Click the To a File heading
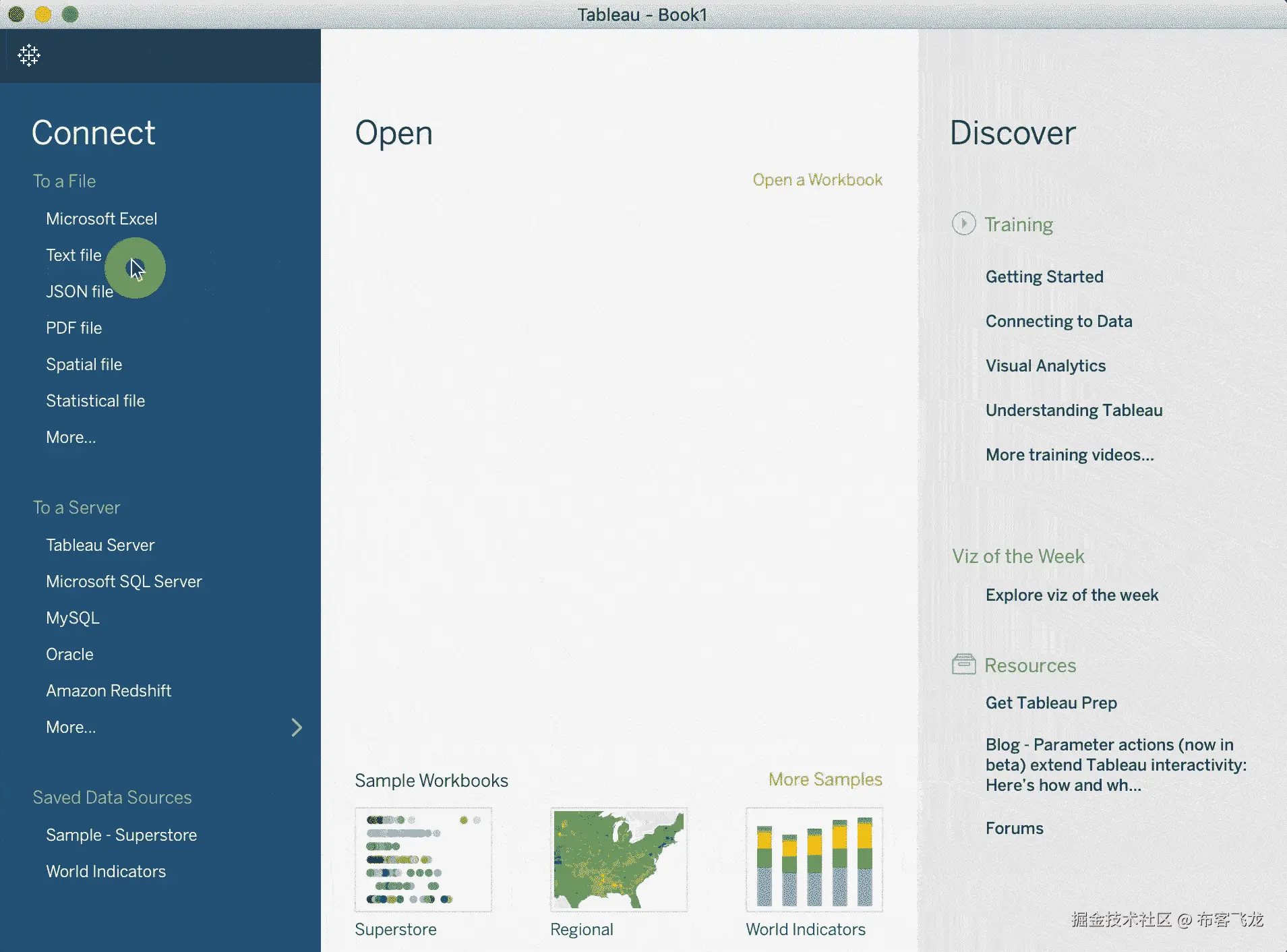 pos(64,181)
